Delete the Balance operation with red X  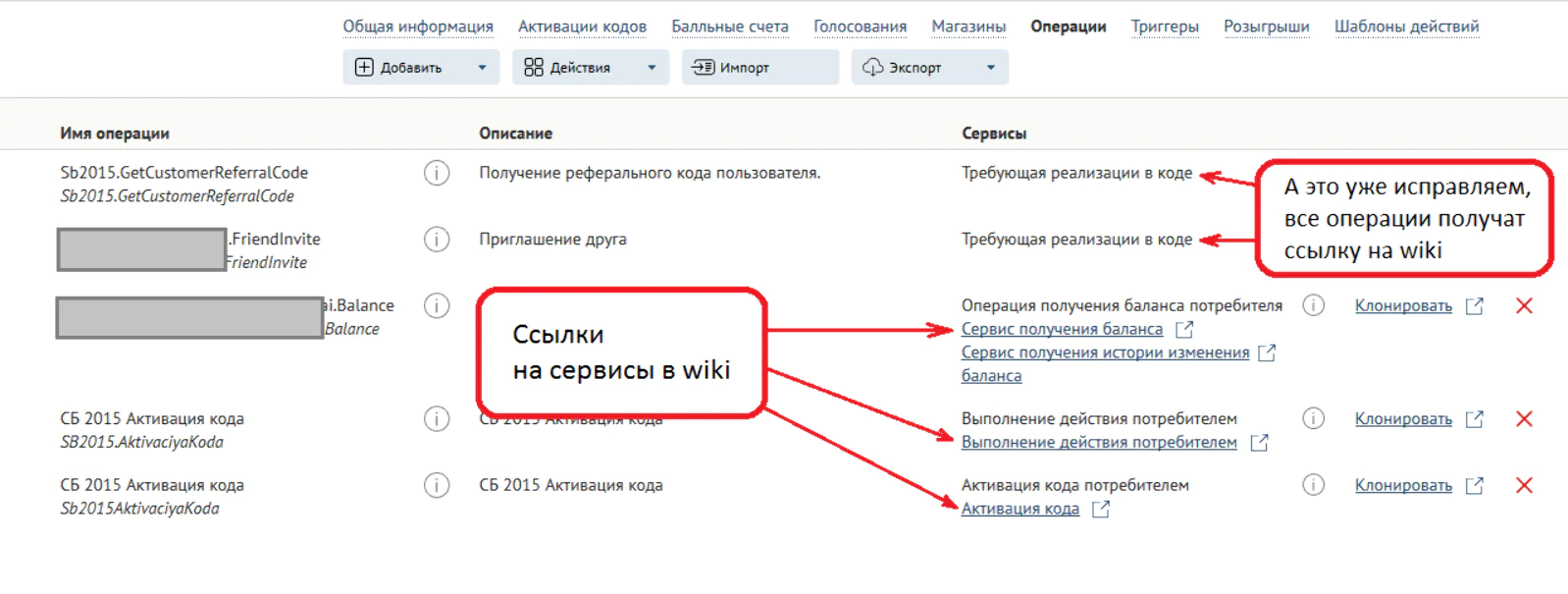[1524, 306]
